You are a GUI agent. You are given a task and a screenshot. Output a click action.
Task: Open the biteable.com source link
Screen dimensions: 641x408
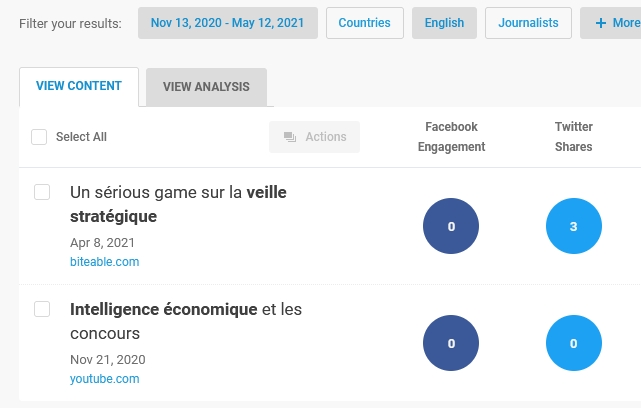105,262
